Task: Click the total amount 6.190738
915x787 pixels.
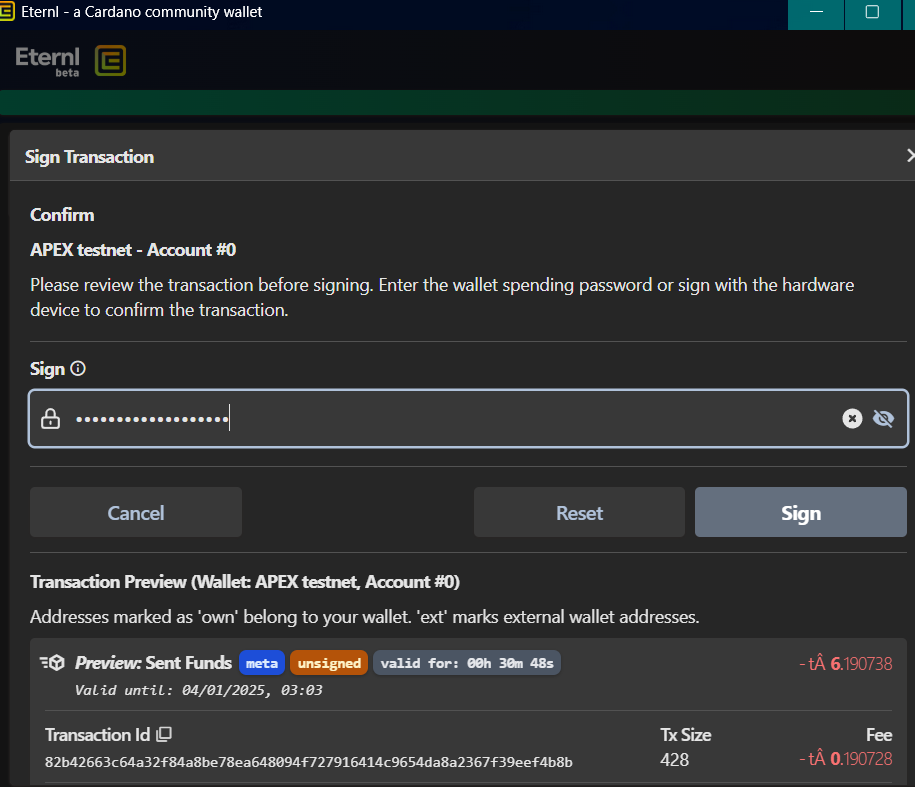Action: 846,663
